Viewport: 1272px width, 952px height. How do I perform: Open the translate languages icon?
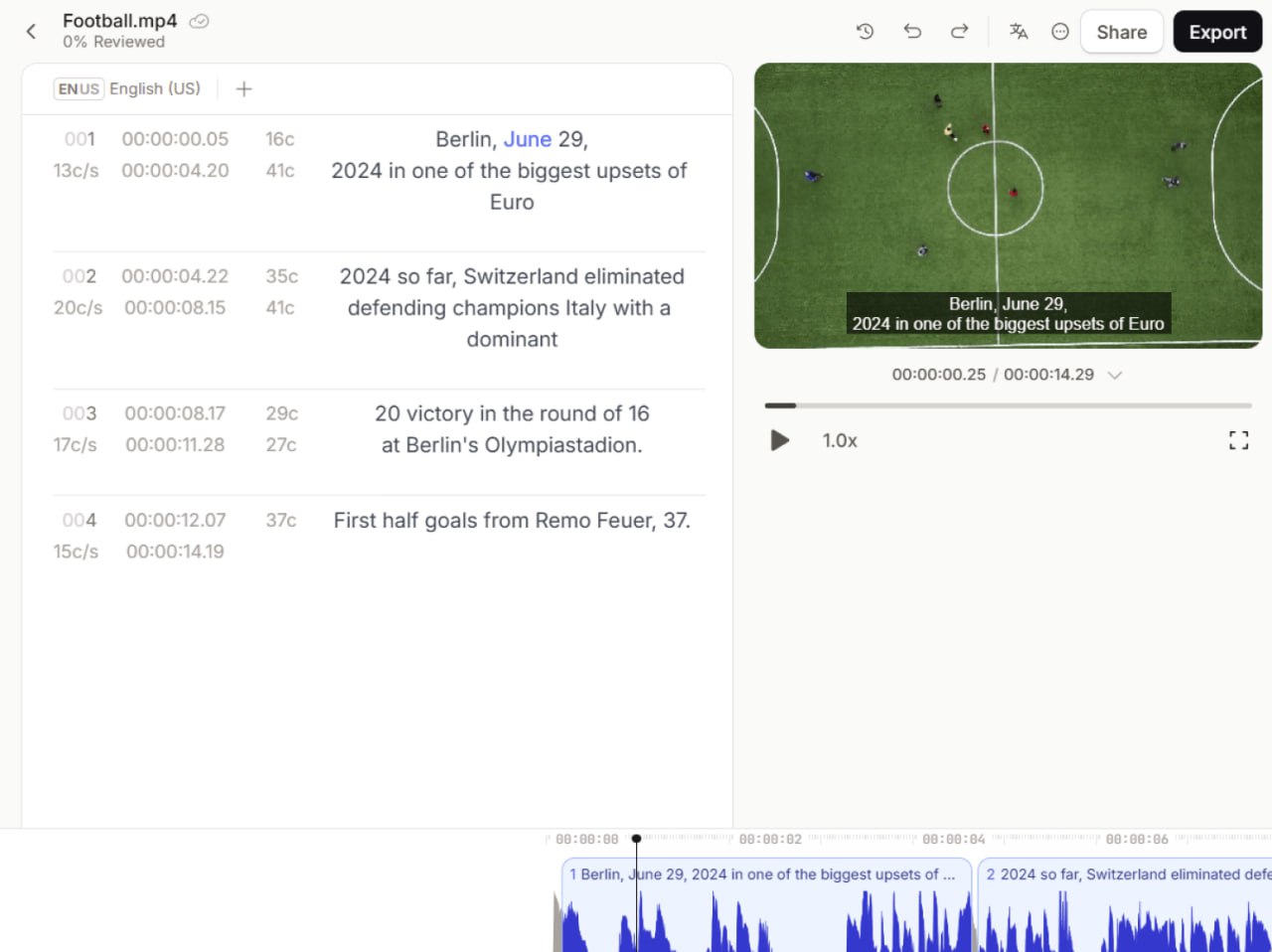pos(1019,31)
